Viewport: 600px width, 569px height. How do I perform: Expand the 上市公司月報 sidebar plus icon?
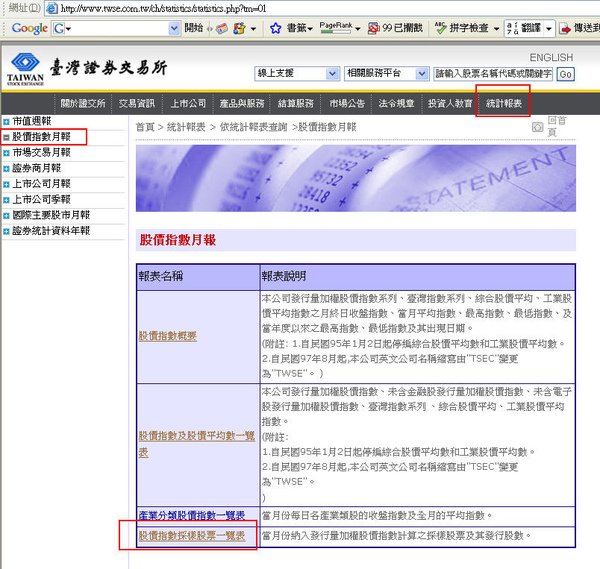pos(6,184)
